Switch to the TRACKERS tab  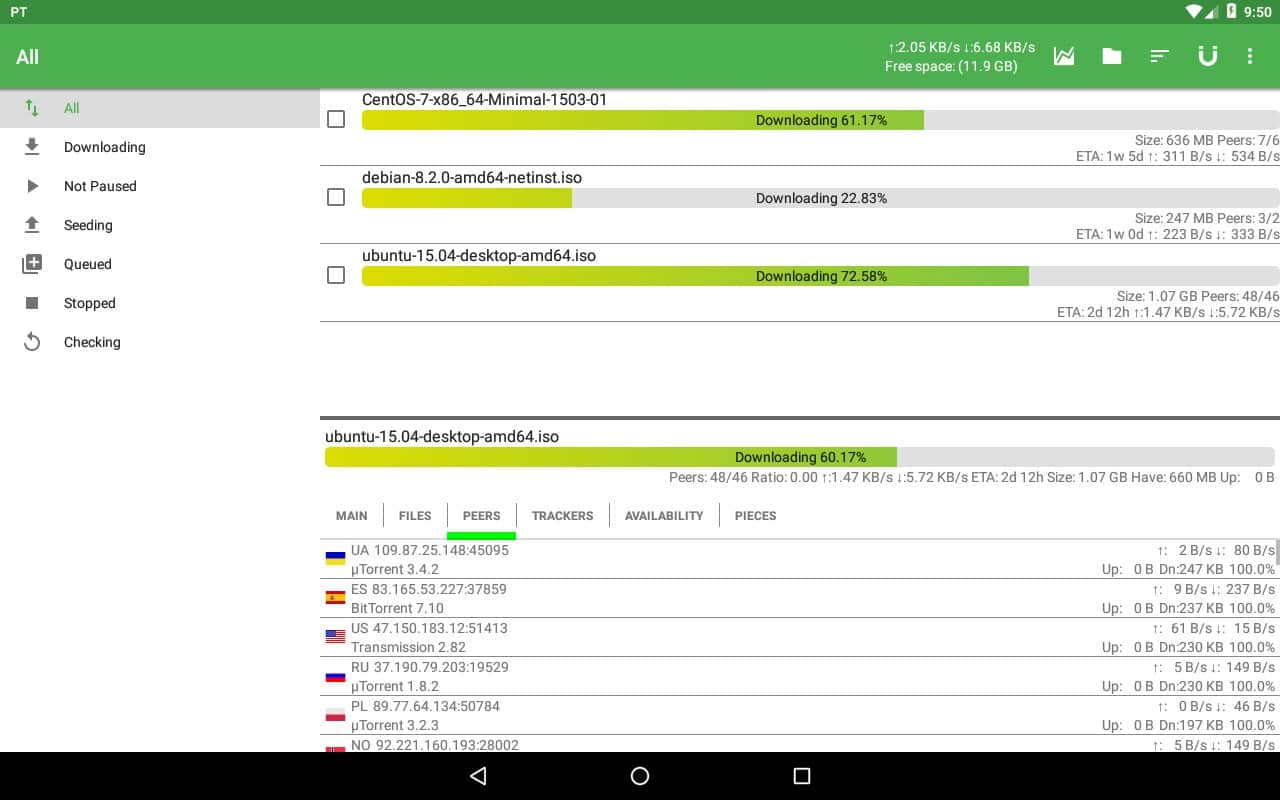[562, 516]
